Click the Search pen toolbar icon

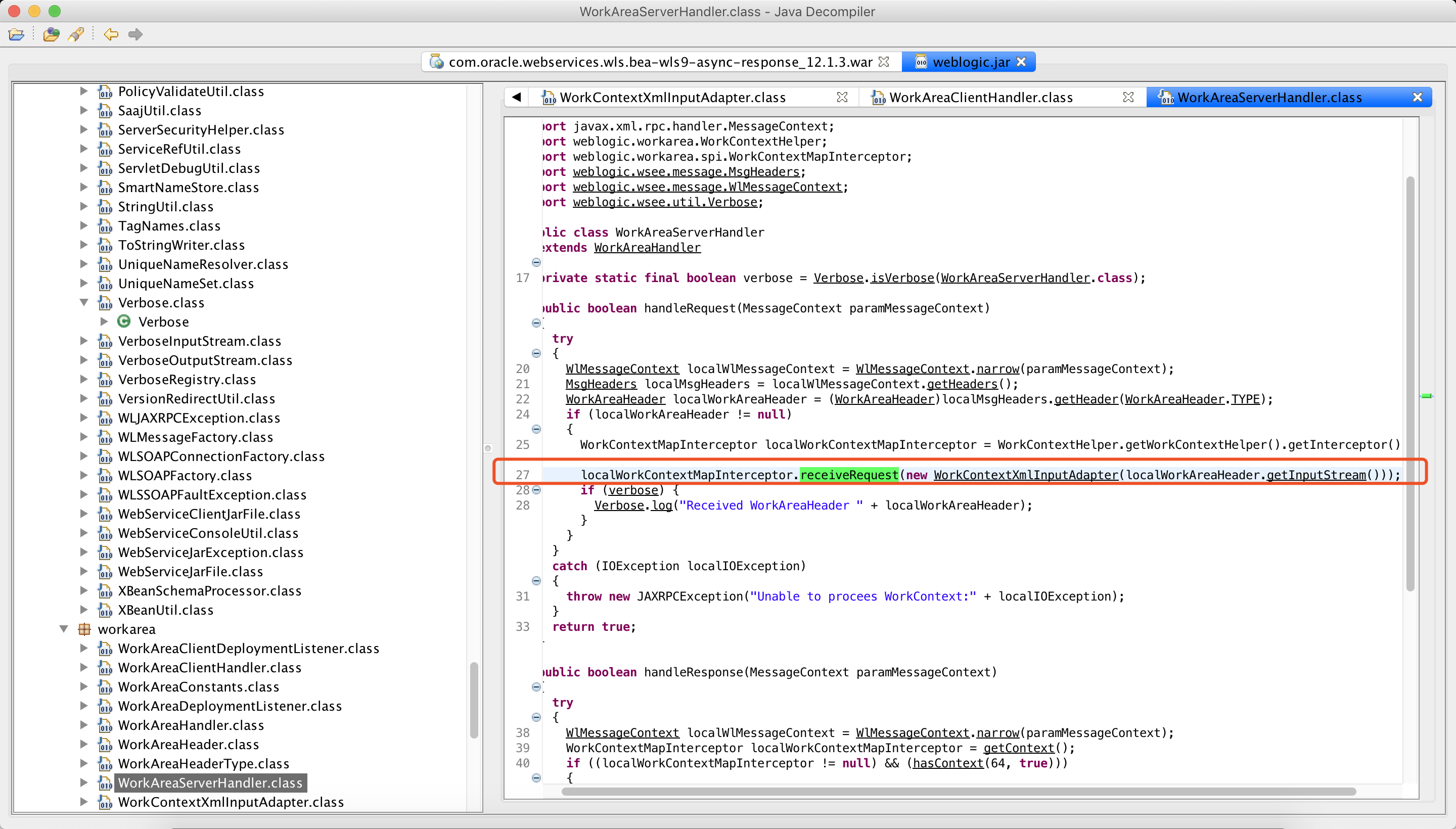click(x=76, y=34)
